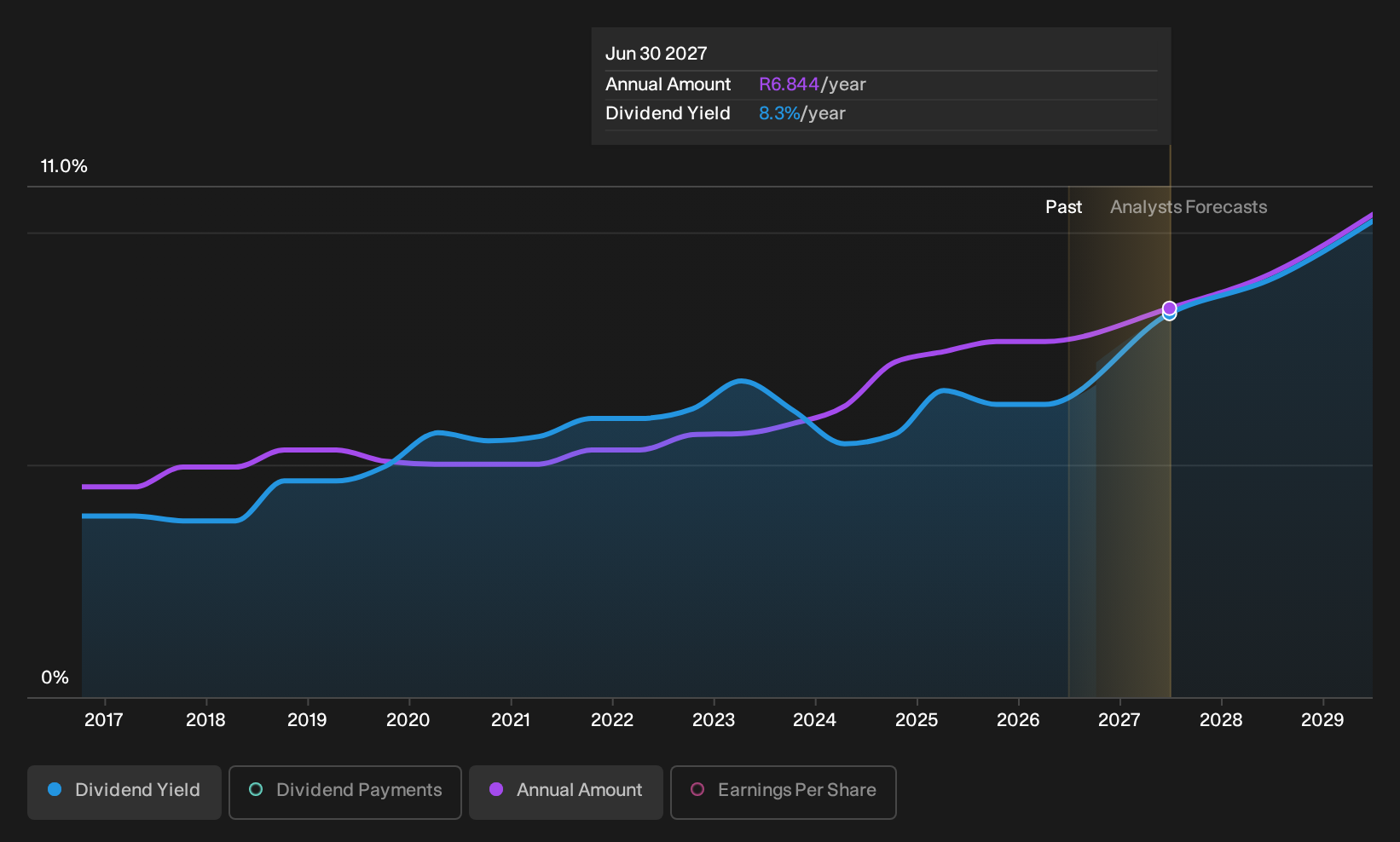
Task: Click the 2024 x-axis label
Action: [x=815, y=720]
